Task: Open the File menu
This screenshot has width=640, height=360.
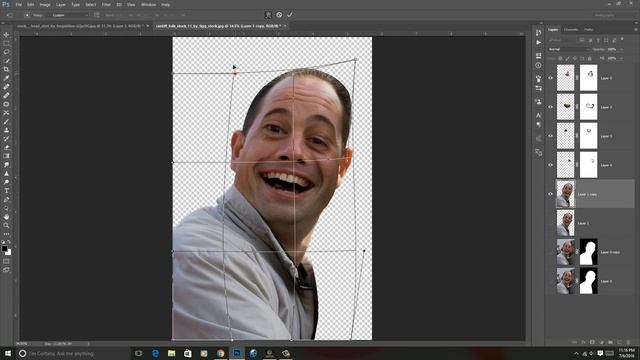Action: coord(18,4)
